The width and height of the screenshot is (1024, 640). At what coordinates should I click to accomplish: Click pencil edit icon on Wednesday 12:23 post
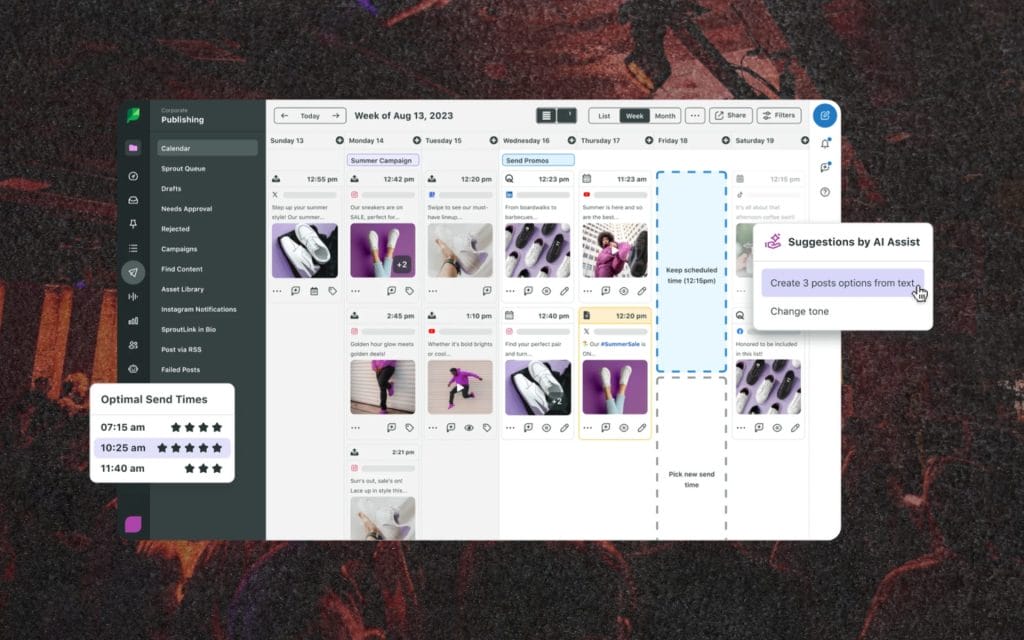click(x=564, y=291)
